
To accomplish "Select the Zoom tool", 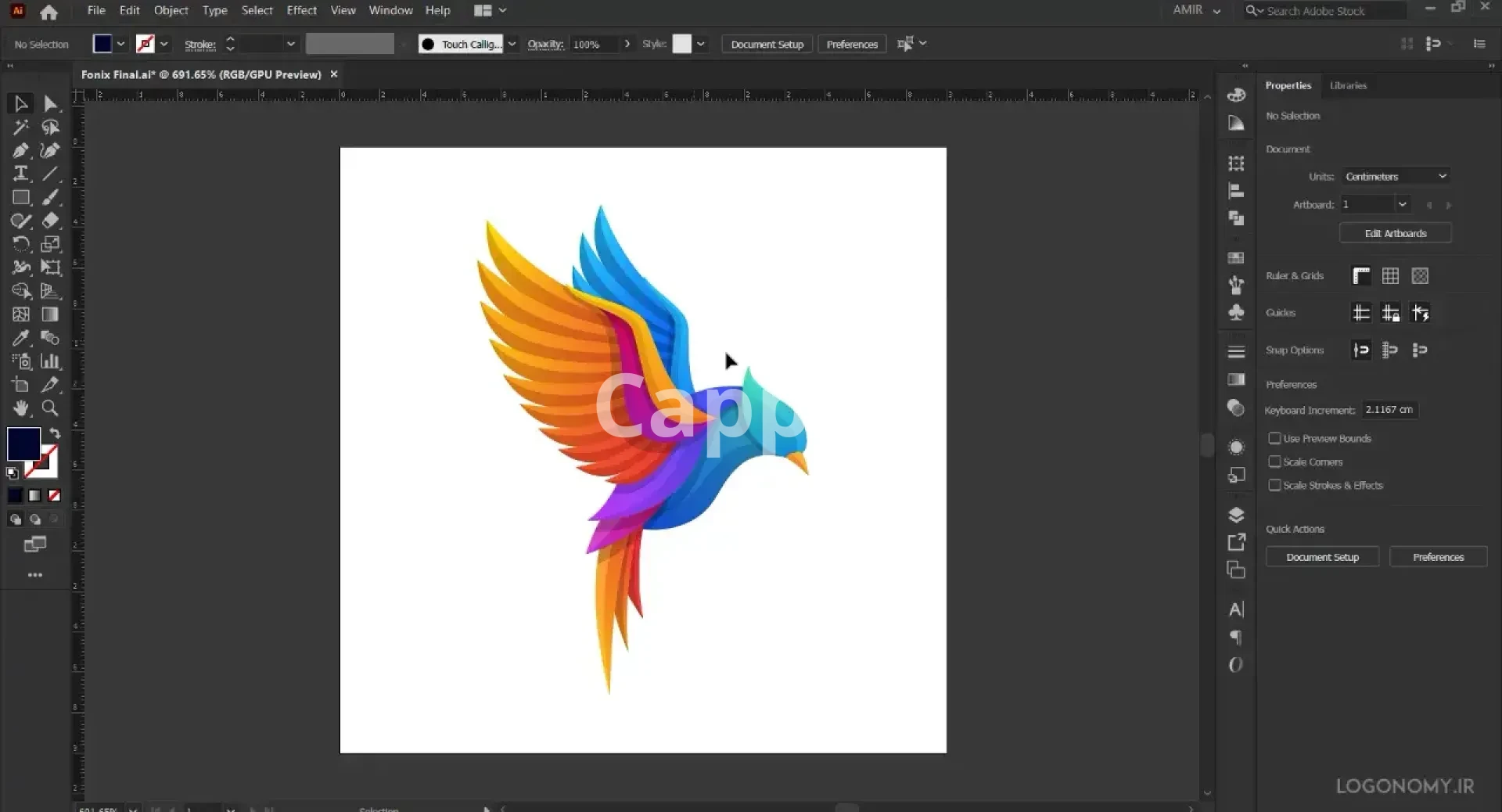I will click(x=50, y=408).
